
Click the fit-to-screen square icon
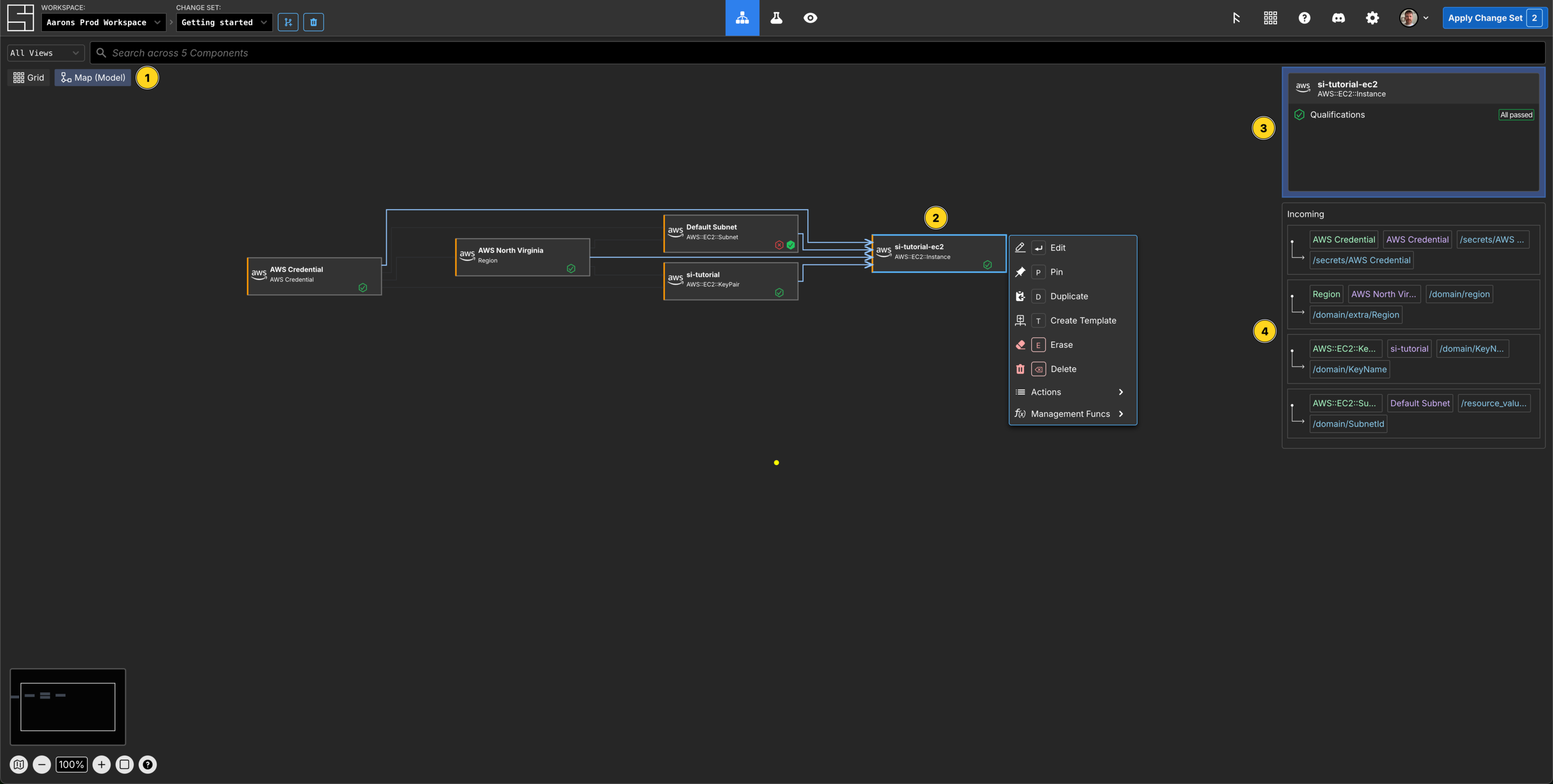coord(124,764)
